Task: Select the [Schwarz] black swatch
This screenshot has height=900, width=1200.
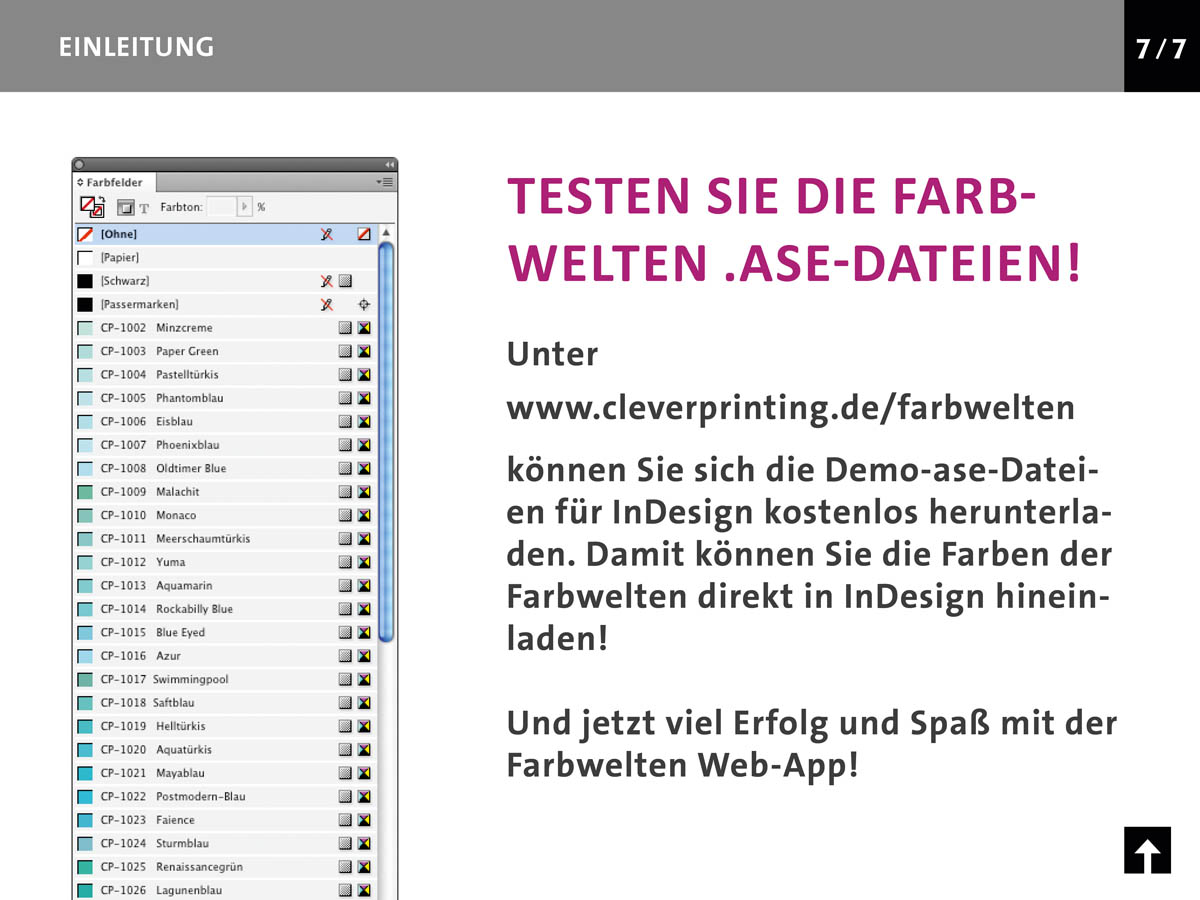Action: tap(85, 281)
